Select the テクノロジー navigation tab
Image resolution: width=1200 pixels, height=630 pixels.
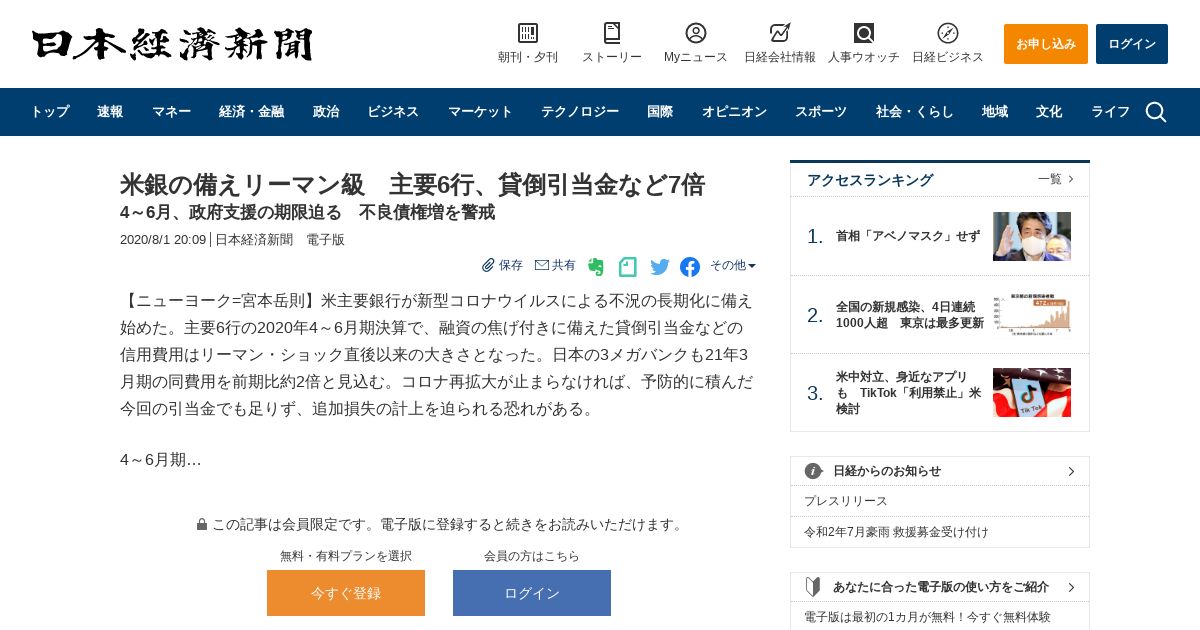[x=580, y=112]
